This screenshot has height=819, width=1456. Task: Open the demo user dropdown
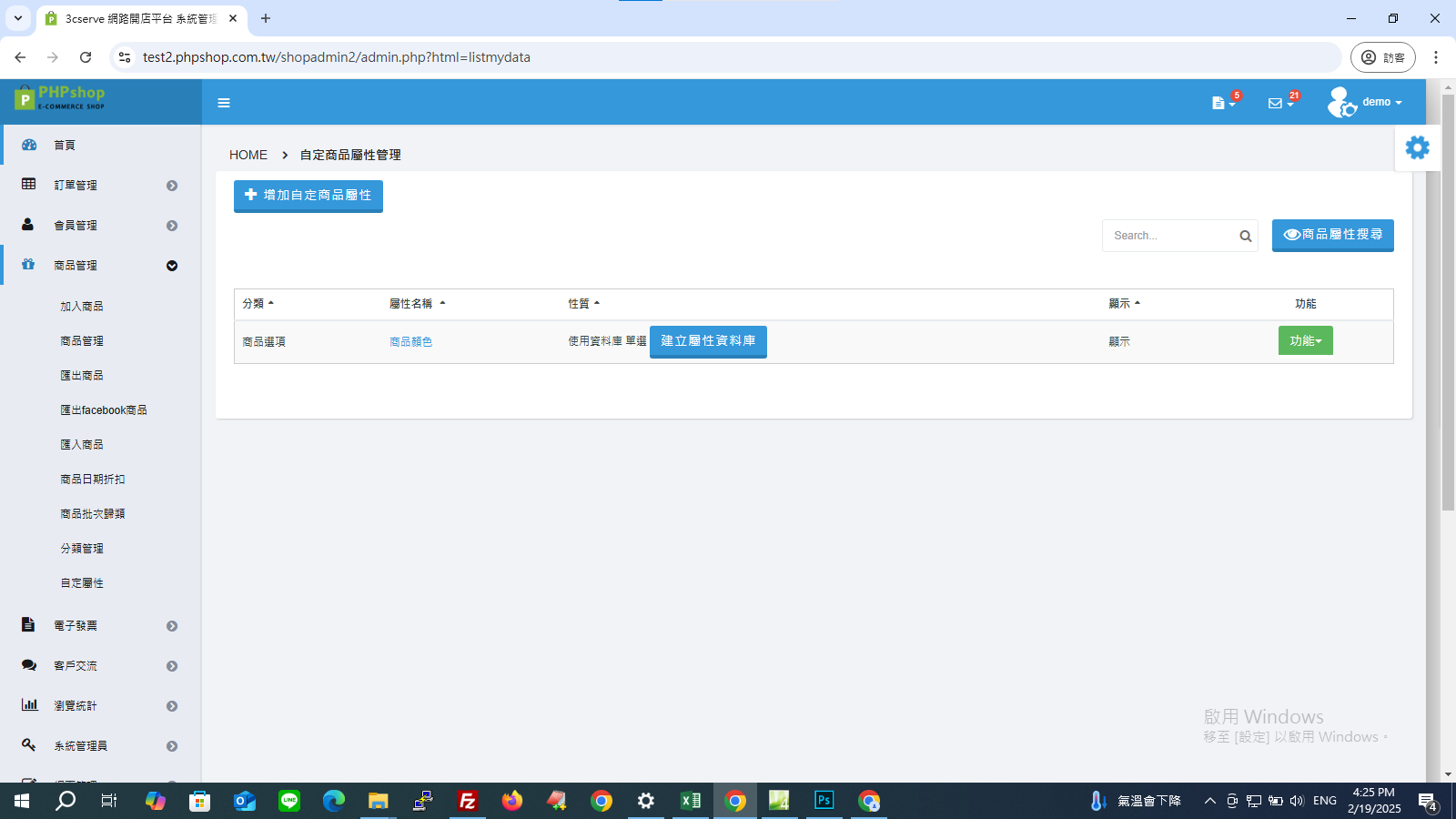[x=1365, y=102]
